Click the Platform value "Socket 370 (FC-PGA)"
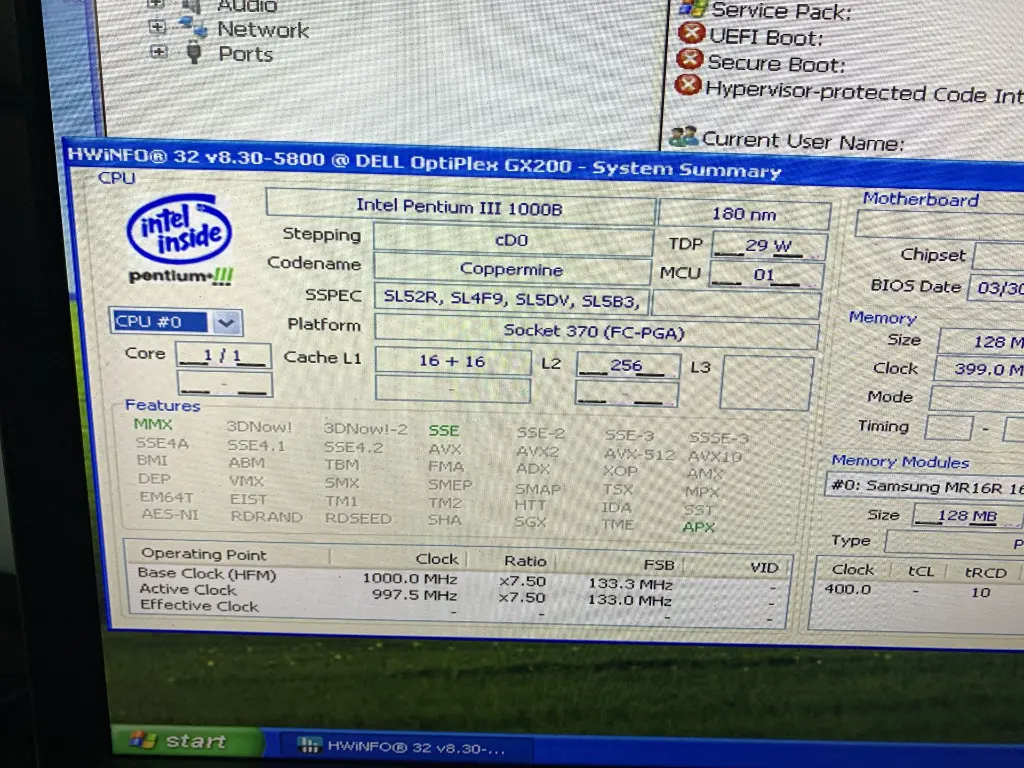Viewport: 1024px width, 768px height. (596, 332)
